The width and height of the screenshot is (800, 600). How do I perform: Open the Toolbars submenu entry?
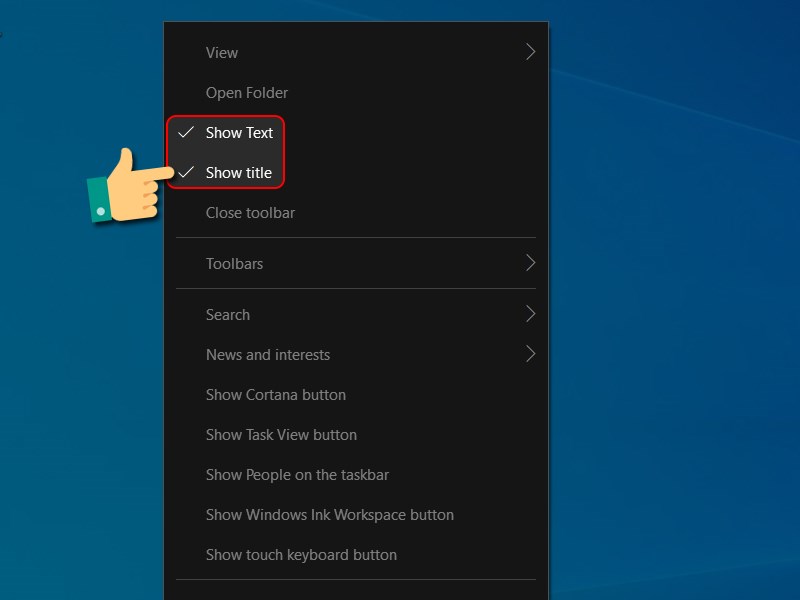coord(356,264)
